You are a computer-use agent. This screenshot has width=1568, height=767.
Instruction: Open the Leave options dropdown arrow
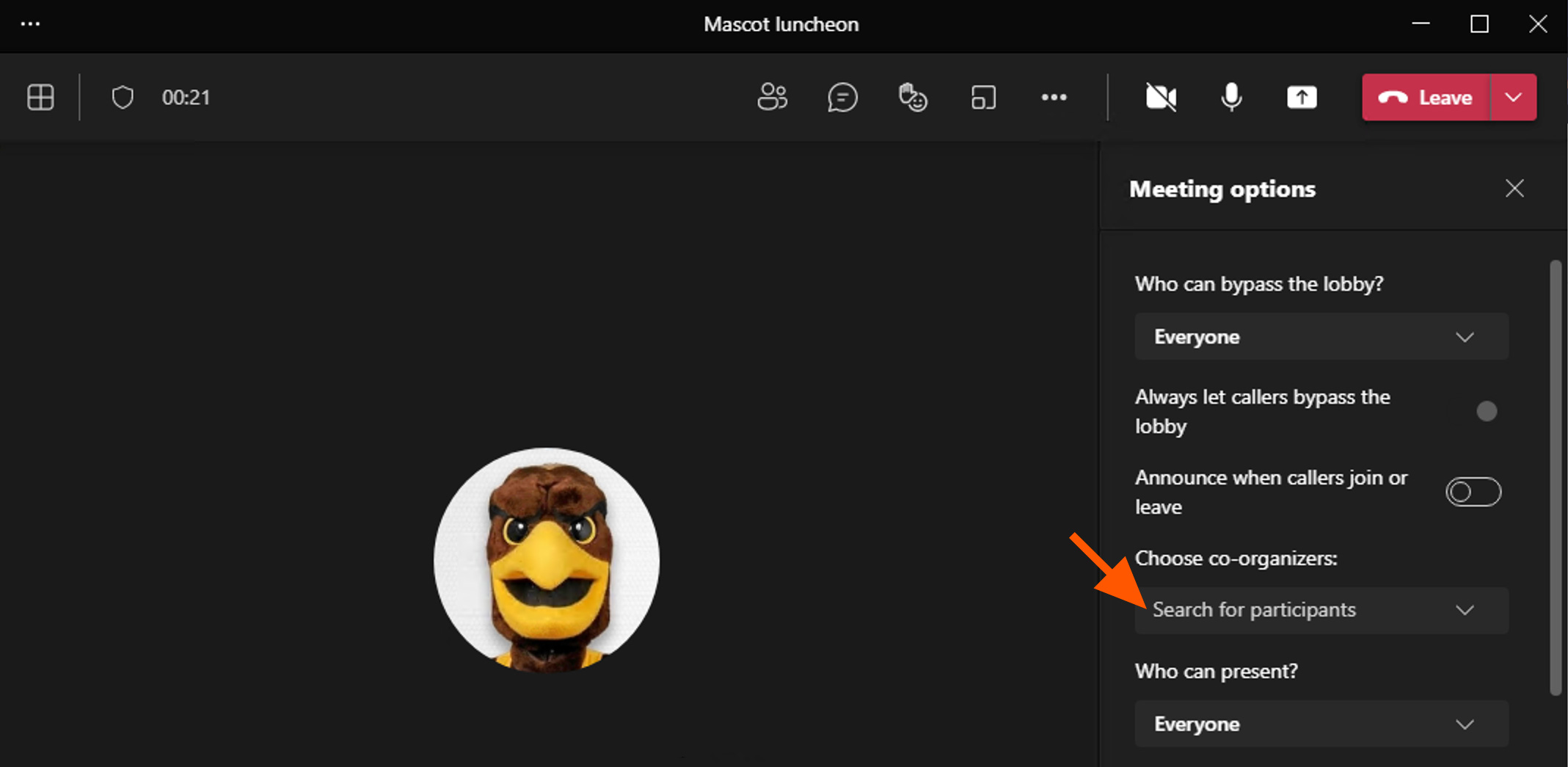coord(1514,97)
